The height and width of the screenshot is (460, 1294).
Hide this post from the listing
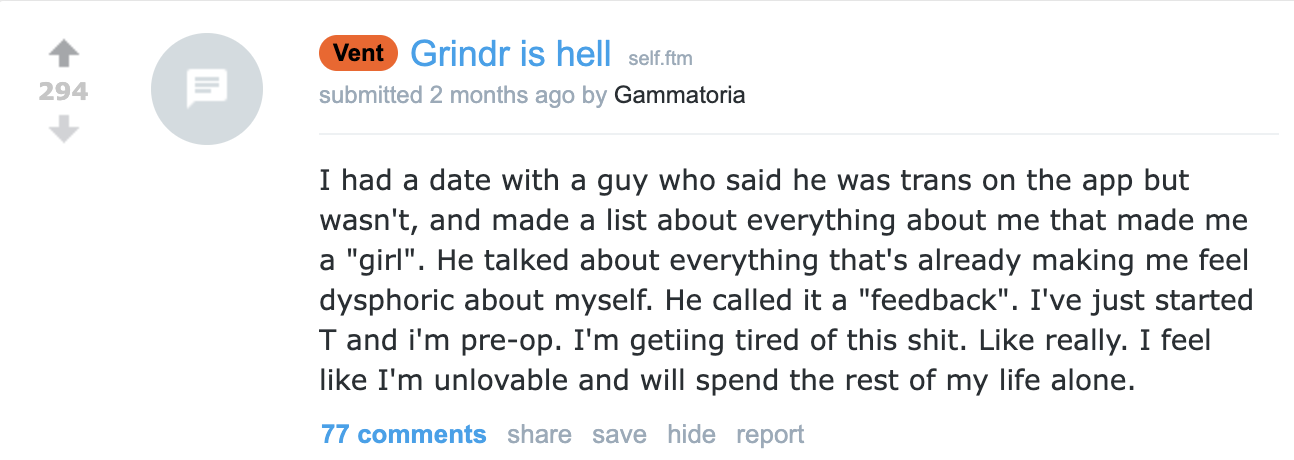click(691, 435)
